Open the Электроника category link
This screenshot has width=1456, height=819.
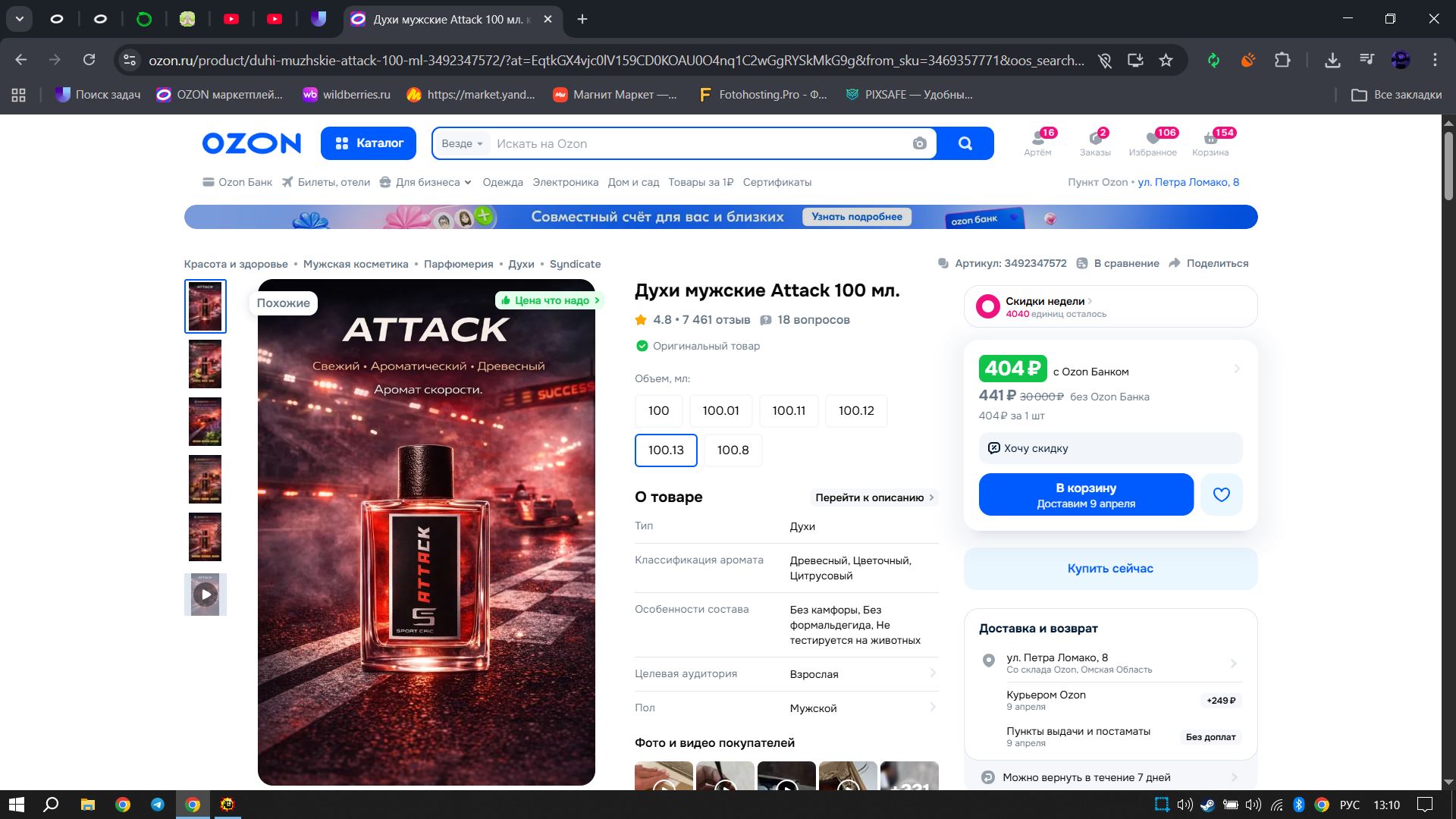pos(565,182)
